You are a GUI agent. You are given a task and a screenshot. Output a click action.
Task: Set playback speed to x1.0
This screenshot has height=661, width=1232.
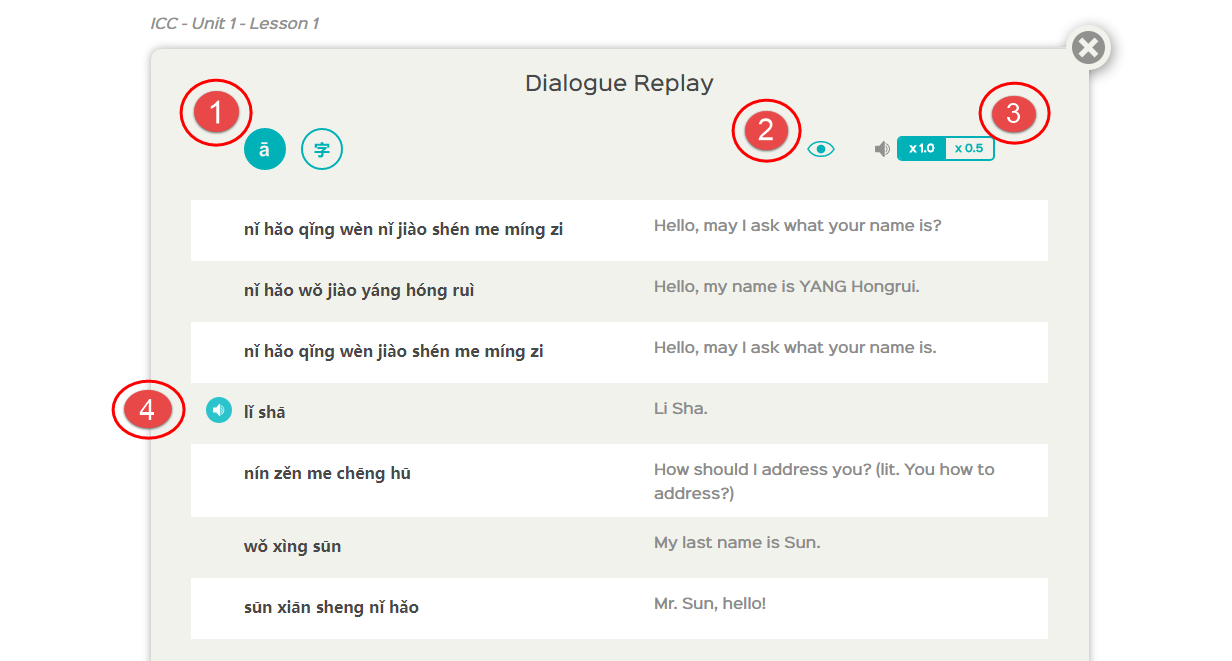point(921,148)
